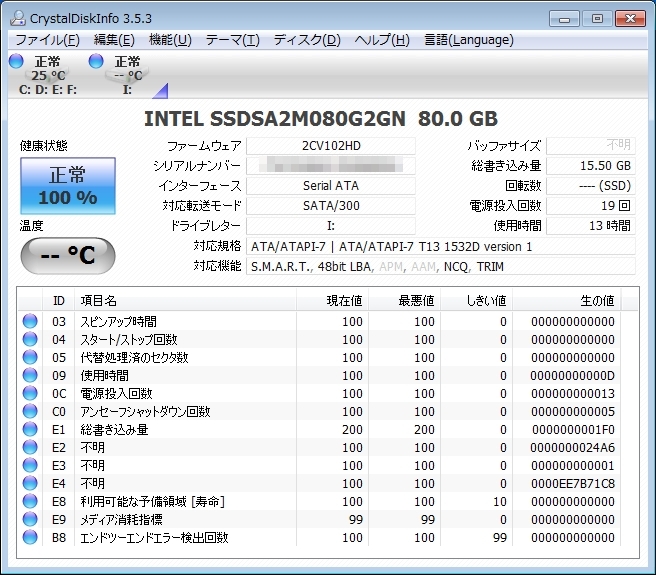This screenshot has width=656, height=575.
Task: Select the second disk status orb (I:)
Action: 97,61
